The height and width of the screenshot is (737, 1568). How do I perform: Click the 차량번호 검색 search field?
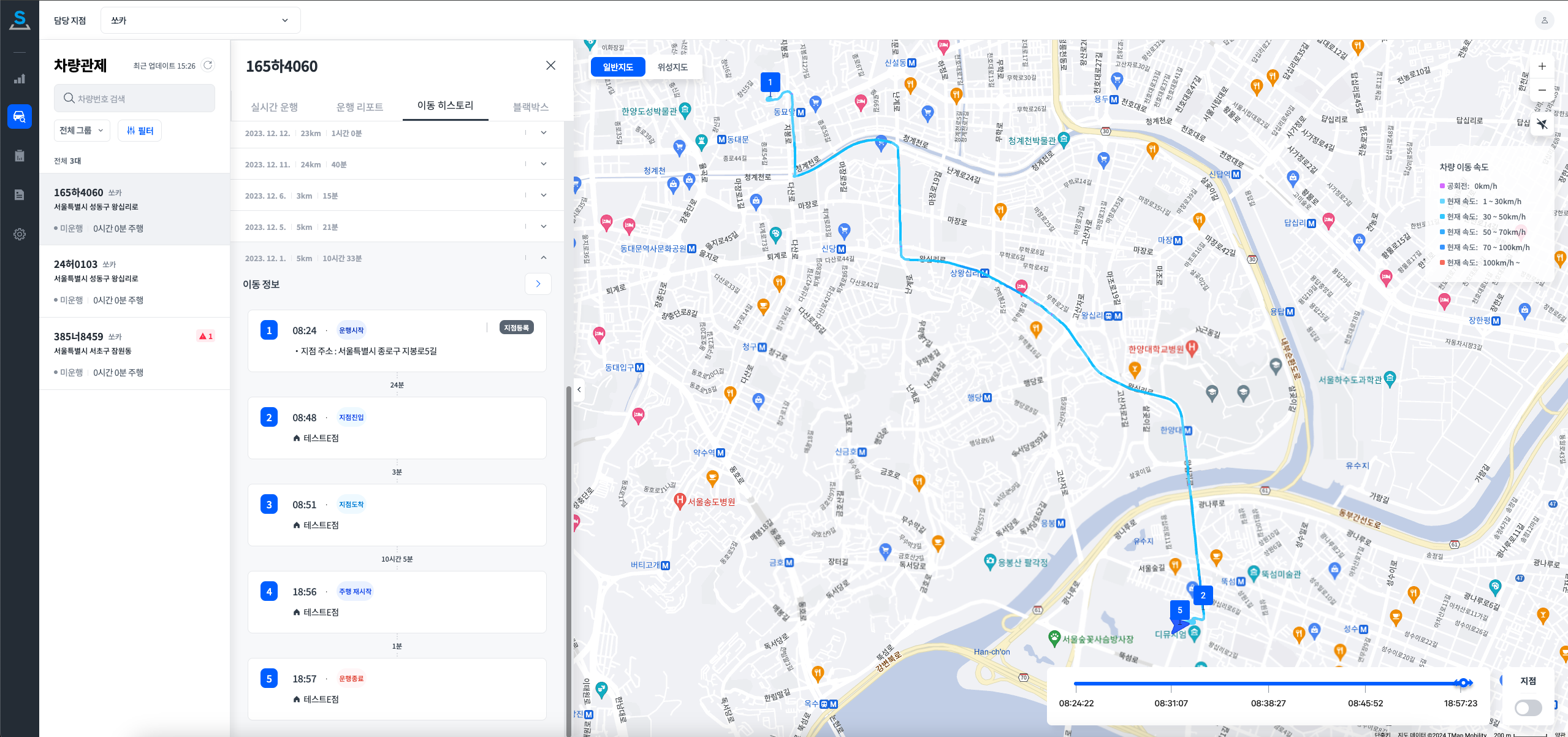point(135,98)
